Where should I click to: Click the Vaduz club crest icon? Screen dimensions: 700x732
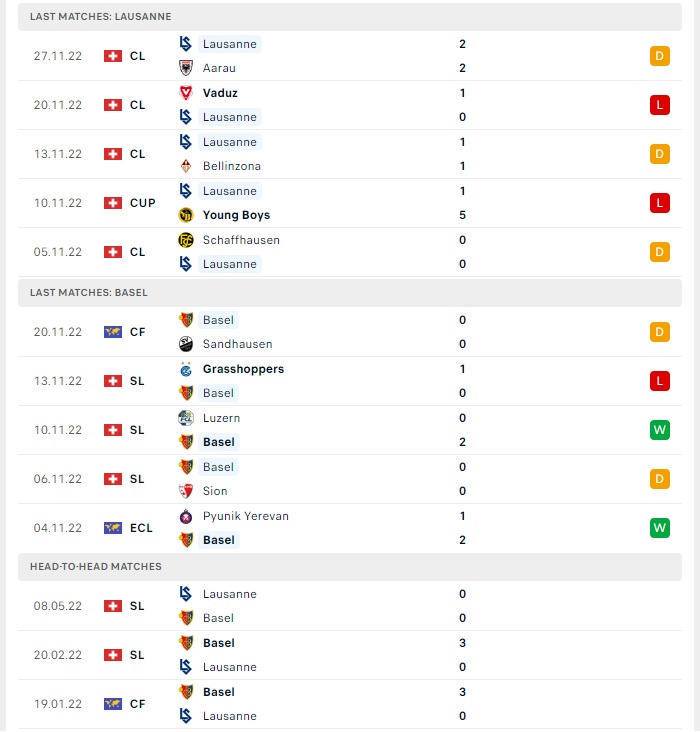coord(186,93)
